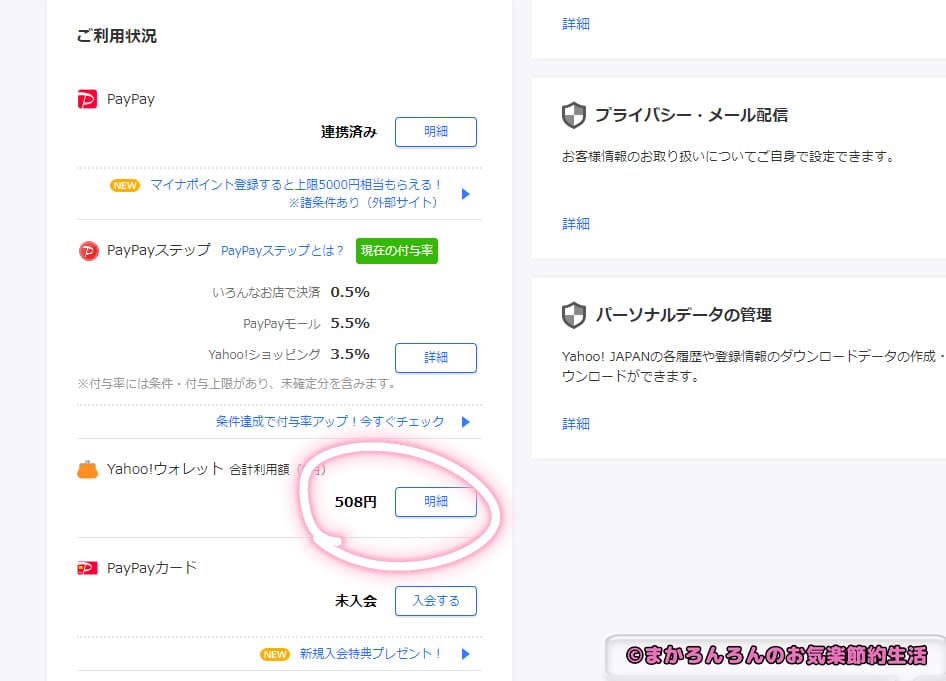Click the Yahoo!ショッピング label
Screen dimensions: 946x681
click(264, 355)
